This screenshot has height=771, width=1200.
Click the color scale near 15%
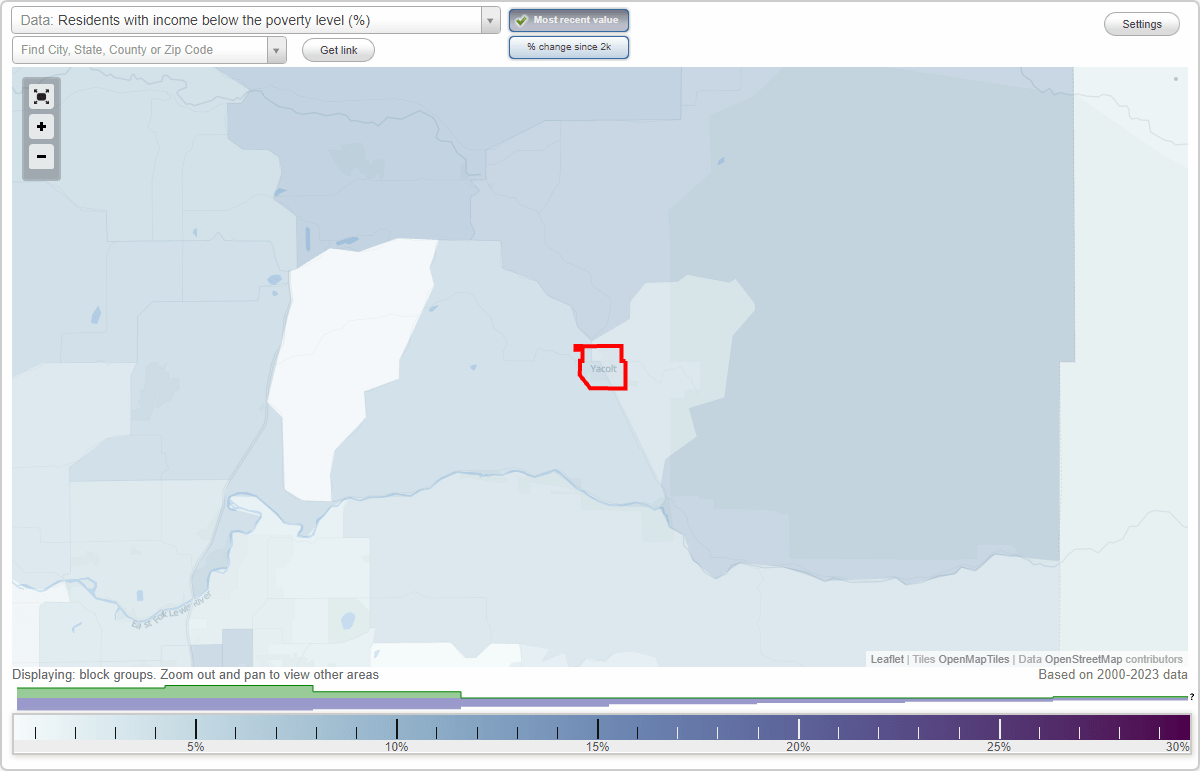598,727
